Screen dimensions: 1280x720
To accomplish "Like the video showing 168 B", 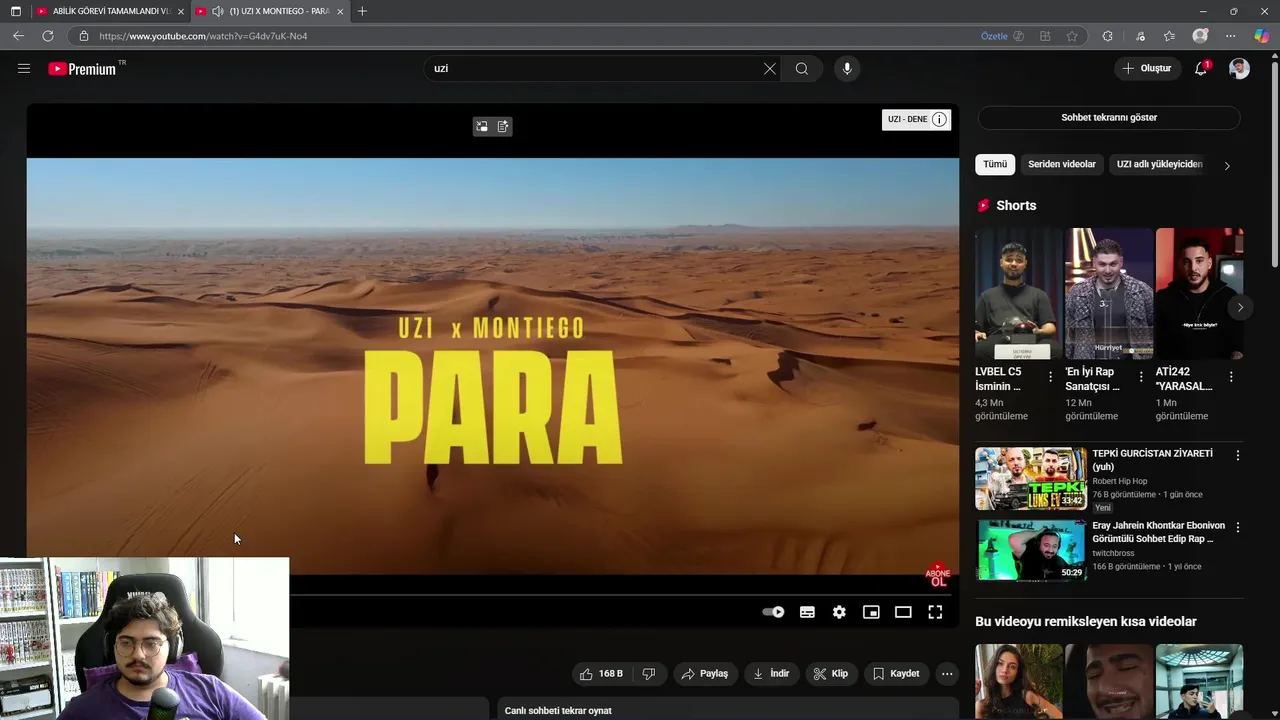I will pos(601,674).
